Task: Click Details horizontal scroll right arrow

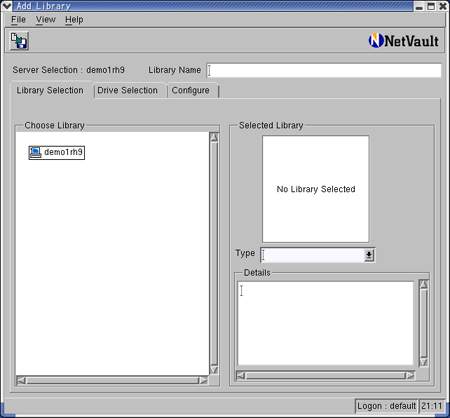Action: click(x=410, y=376)
